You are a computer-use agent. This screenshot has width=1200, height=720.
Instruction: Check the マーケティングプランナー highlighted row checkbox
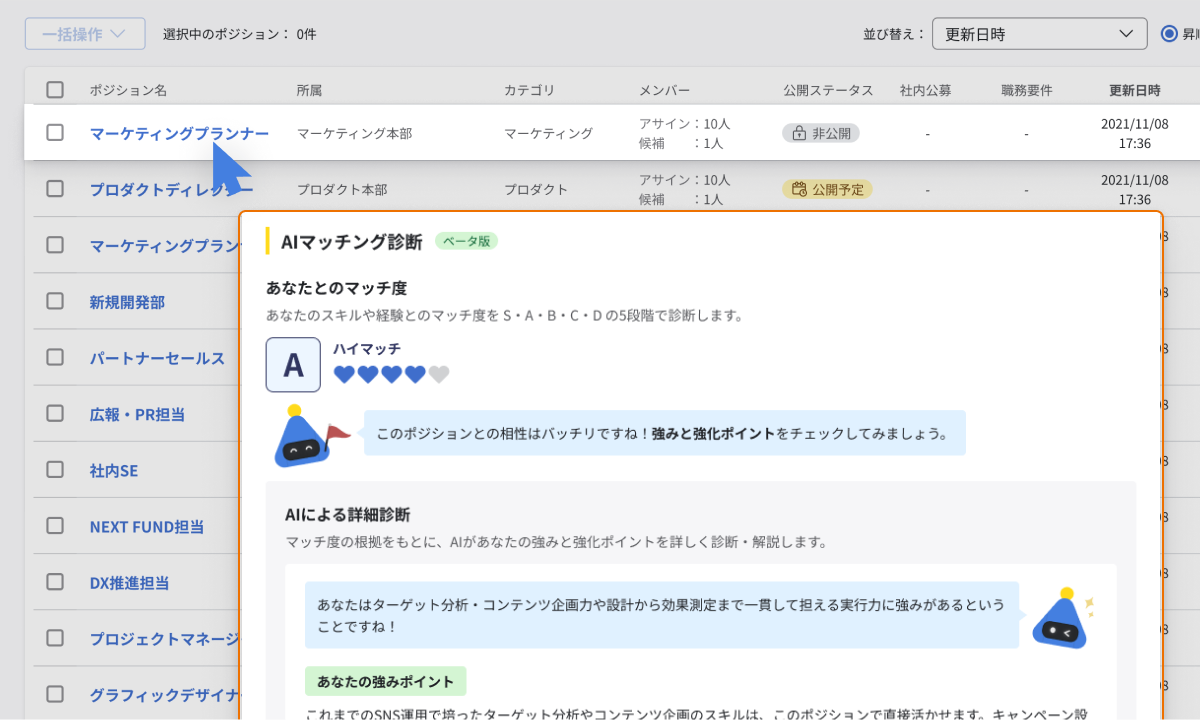tap(55, 132)
